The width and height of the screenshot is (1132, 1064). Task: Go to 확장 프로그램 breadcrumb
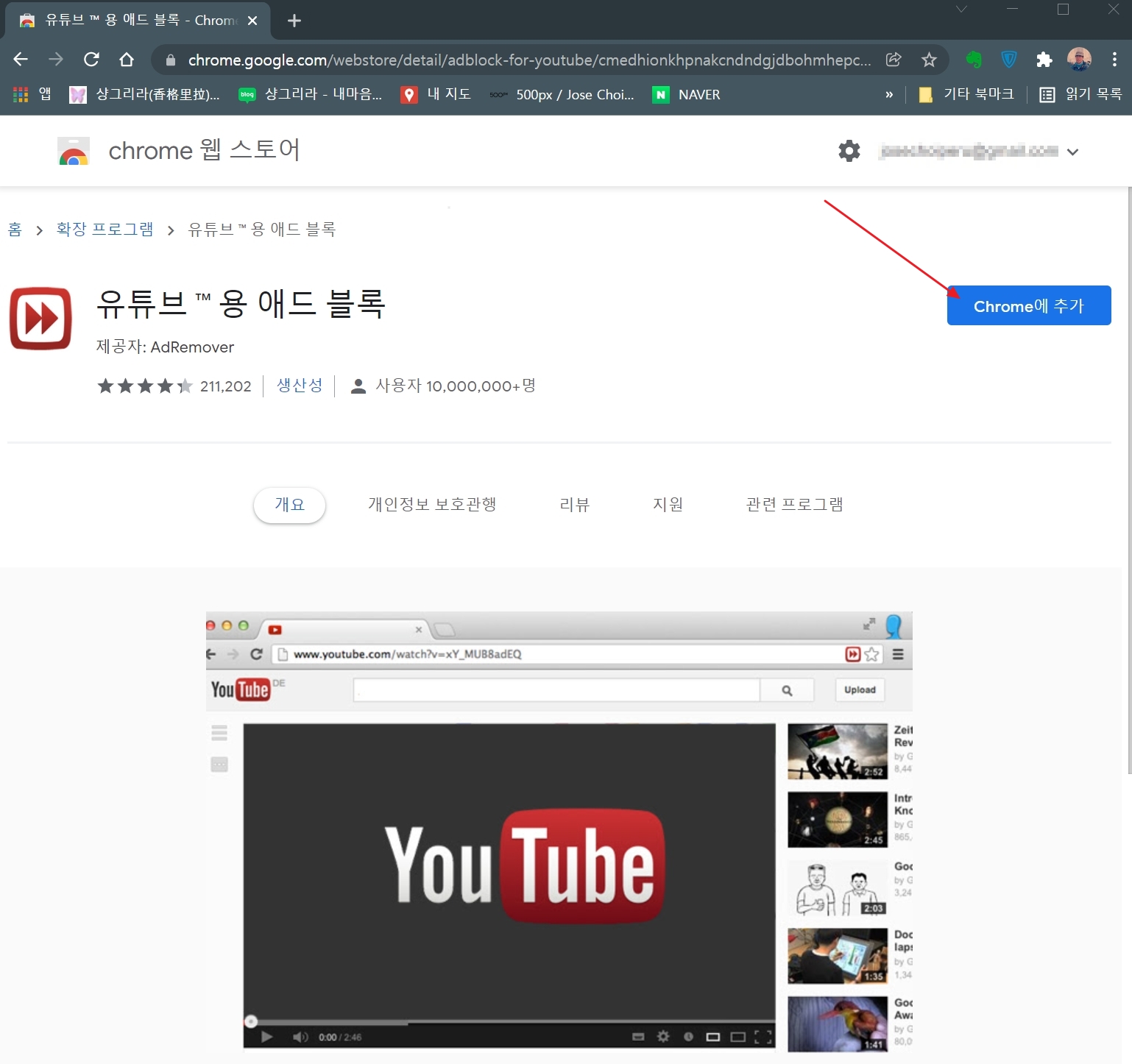[x=105, y=230]
